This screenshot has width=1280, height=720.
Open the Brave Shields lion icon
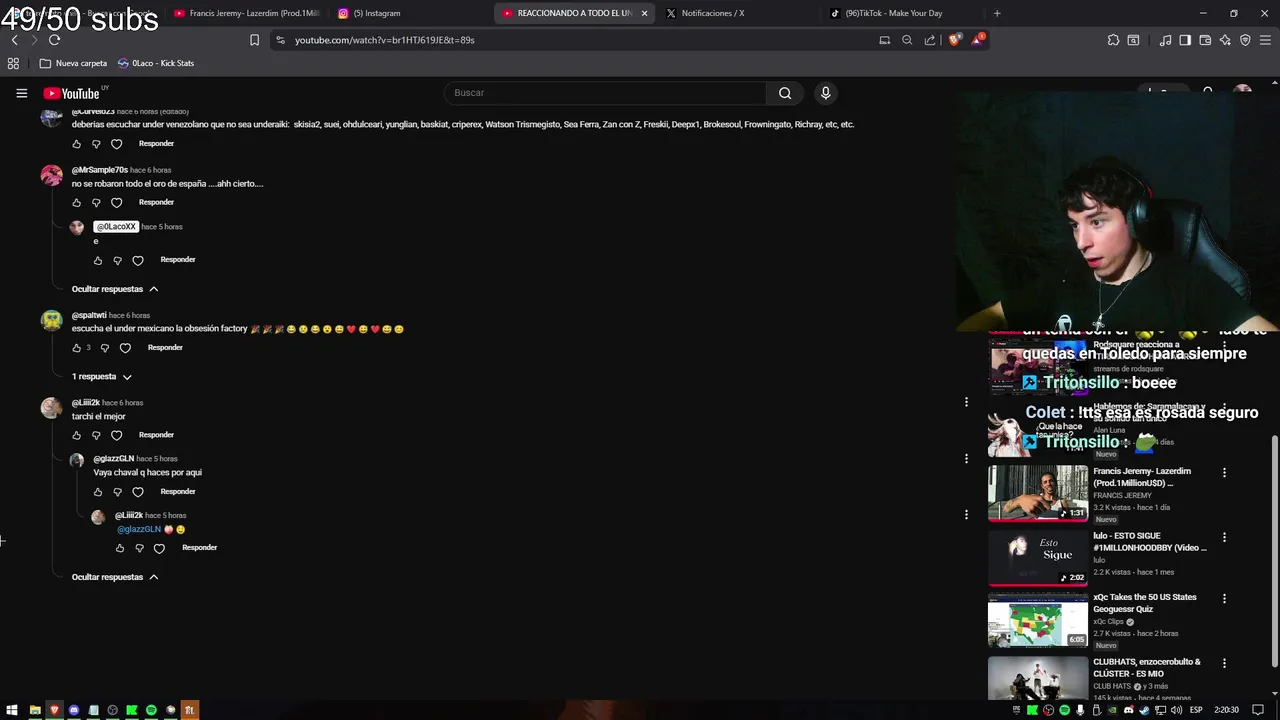click(x=954, y=40)
